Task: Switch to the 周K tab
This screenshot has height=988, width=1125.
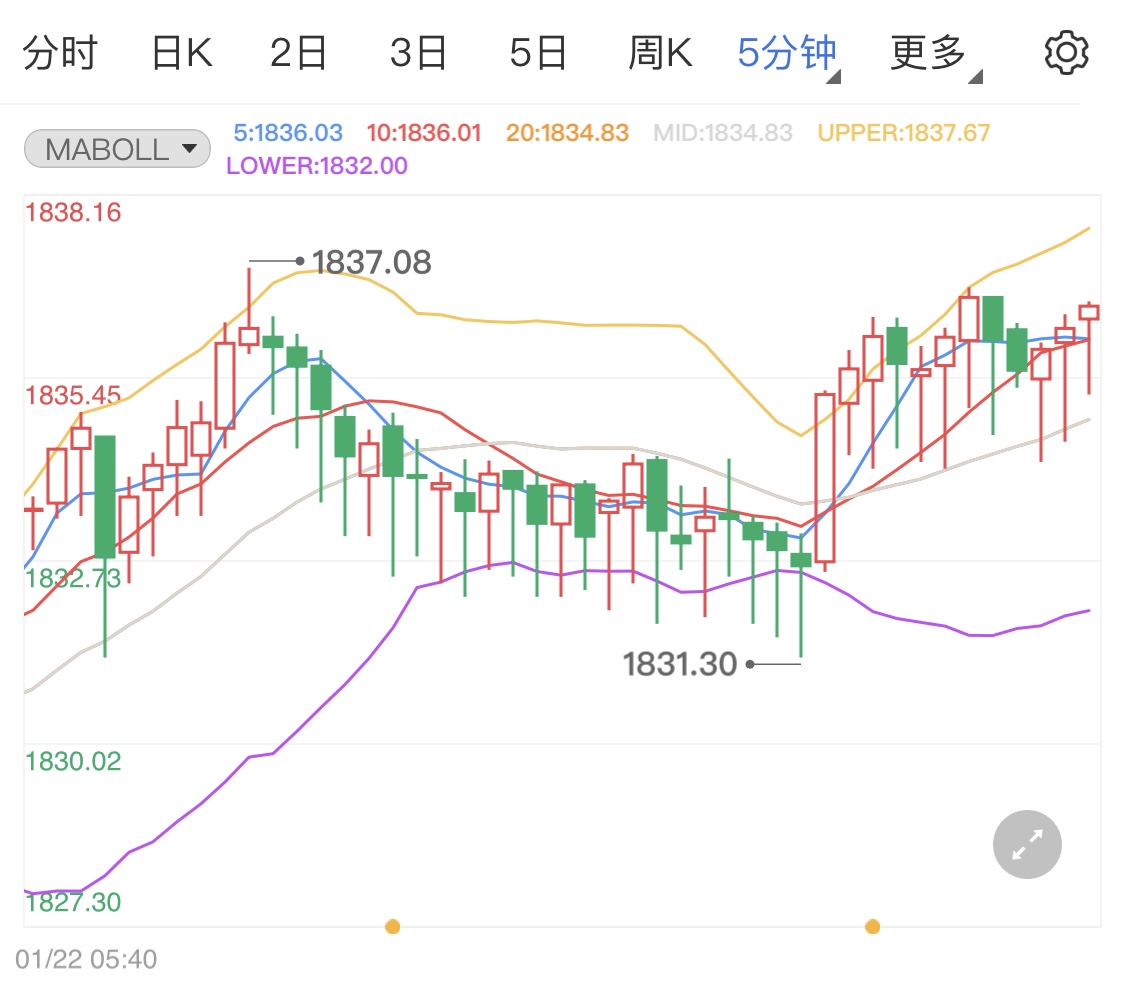Action: coord(661,53)
